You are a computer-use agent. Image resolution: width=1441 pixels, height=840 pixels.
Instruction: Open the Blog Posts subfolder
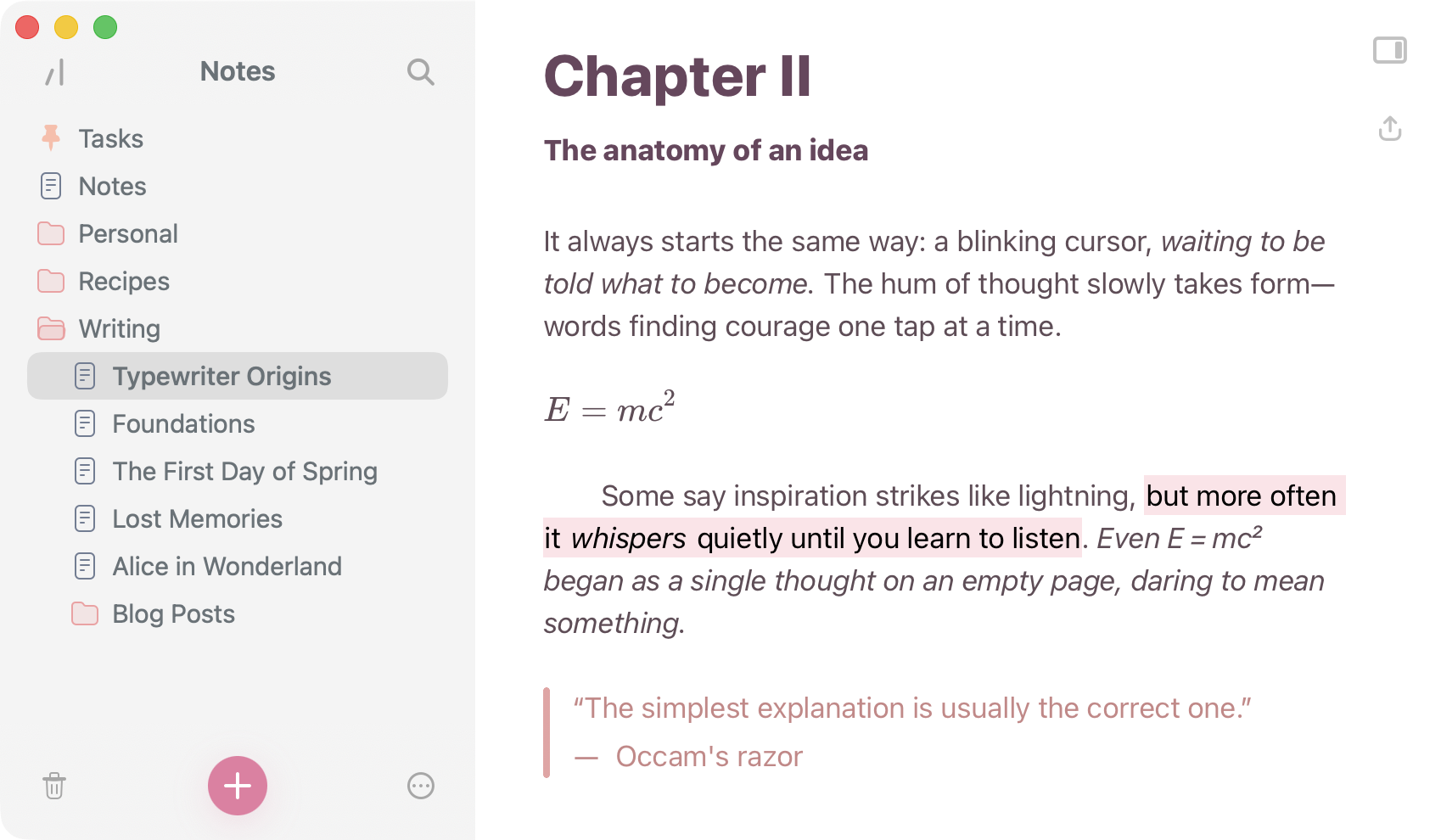(x=173, y=613)
